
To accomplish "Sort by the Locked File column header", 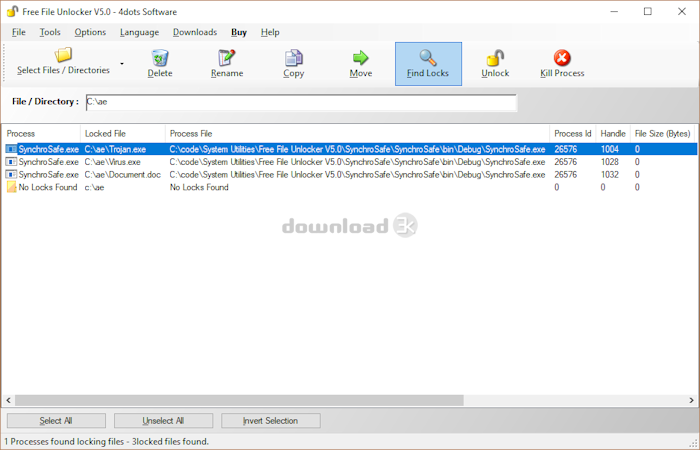I will (122, 133).
